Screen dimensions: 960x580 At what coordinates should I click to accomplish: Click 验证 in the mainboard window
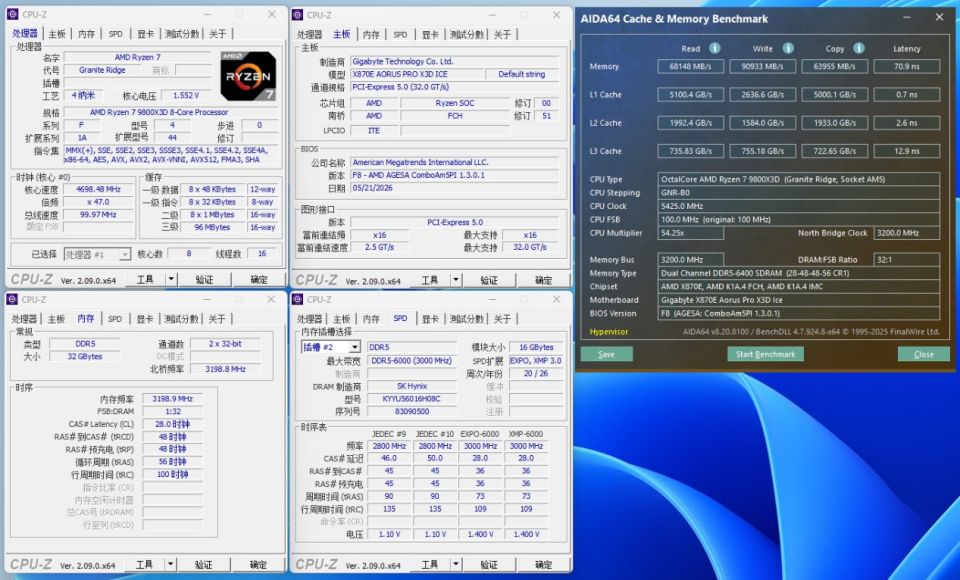tap(489, 280)
